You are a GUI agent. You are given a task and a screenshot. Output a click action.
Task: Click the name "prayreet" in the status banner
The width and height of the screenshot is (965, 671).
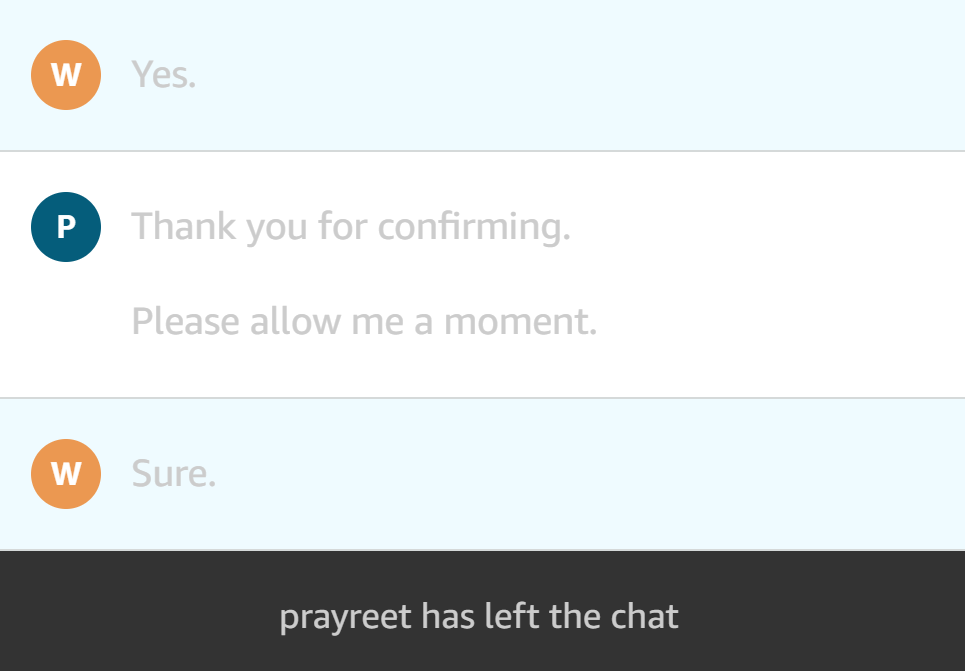click(345, 616)
